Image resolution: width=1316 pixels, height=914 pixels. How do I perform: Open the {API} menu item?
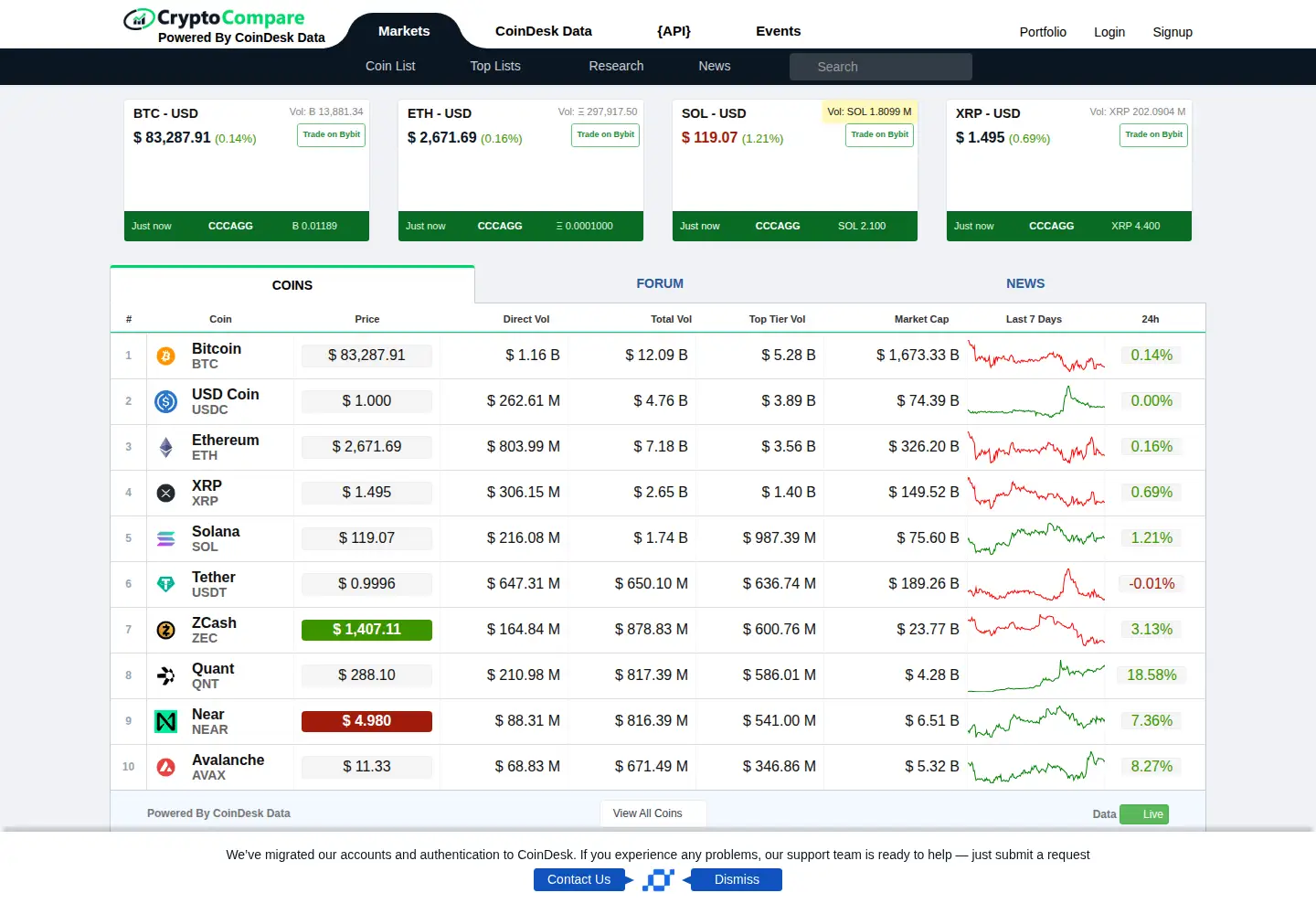pos(674,31)
